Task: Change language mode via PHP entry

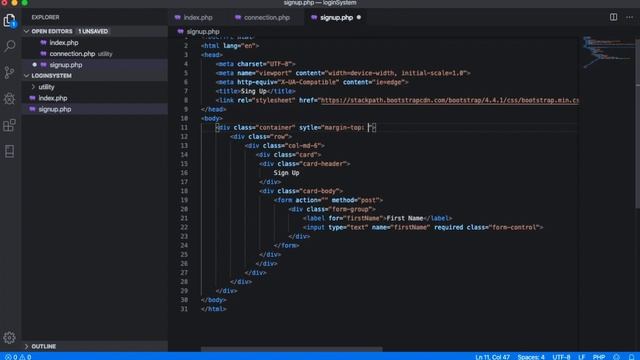Action: (599, 357)
